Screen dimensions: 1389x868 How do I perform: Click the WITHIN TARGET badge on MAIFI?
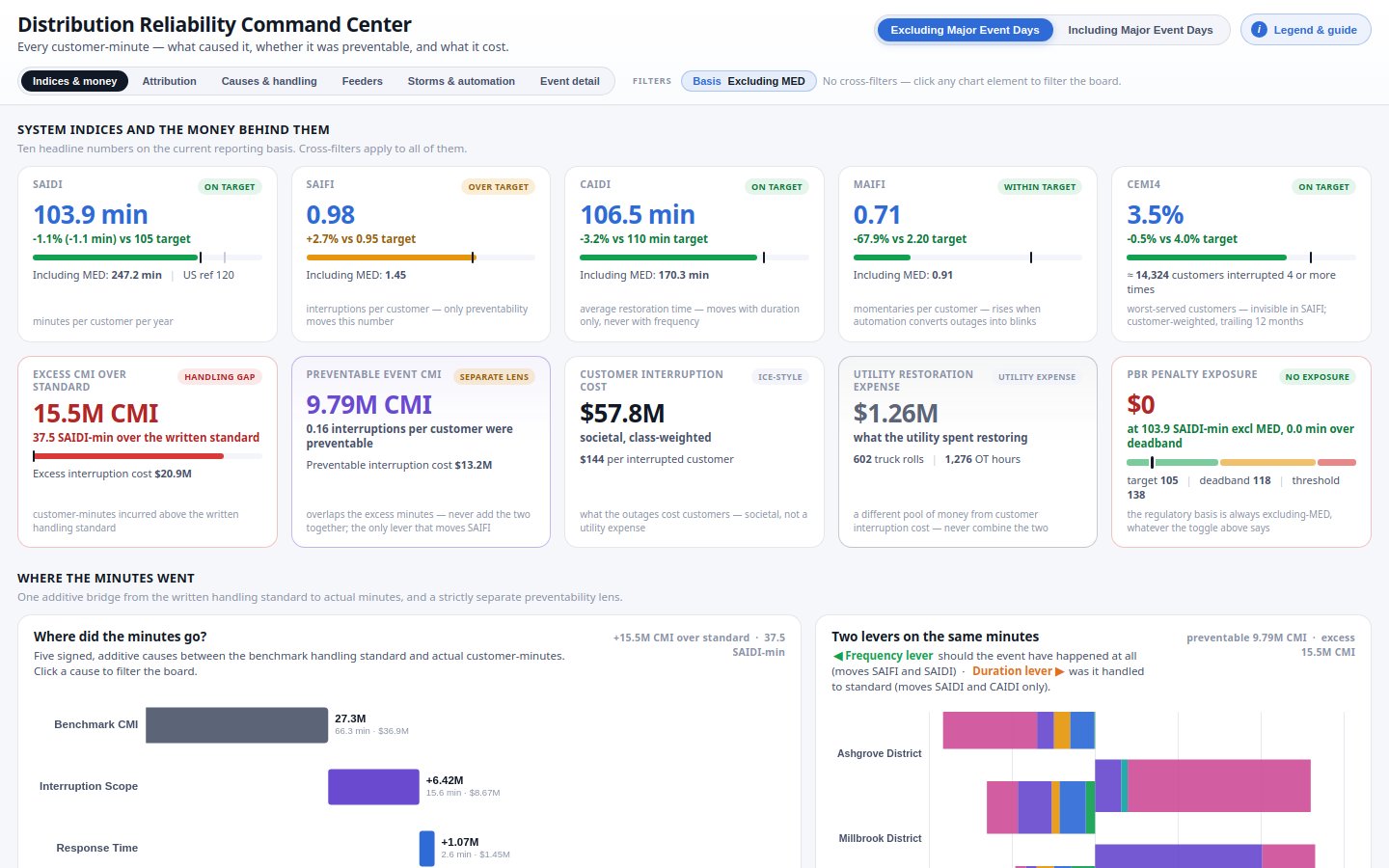[1039, 186]
